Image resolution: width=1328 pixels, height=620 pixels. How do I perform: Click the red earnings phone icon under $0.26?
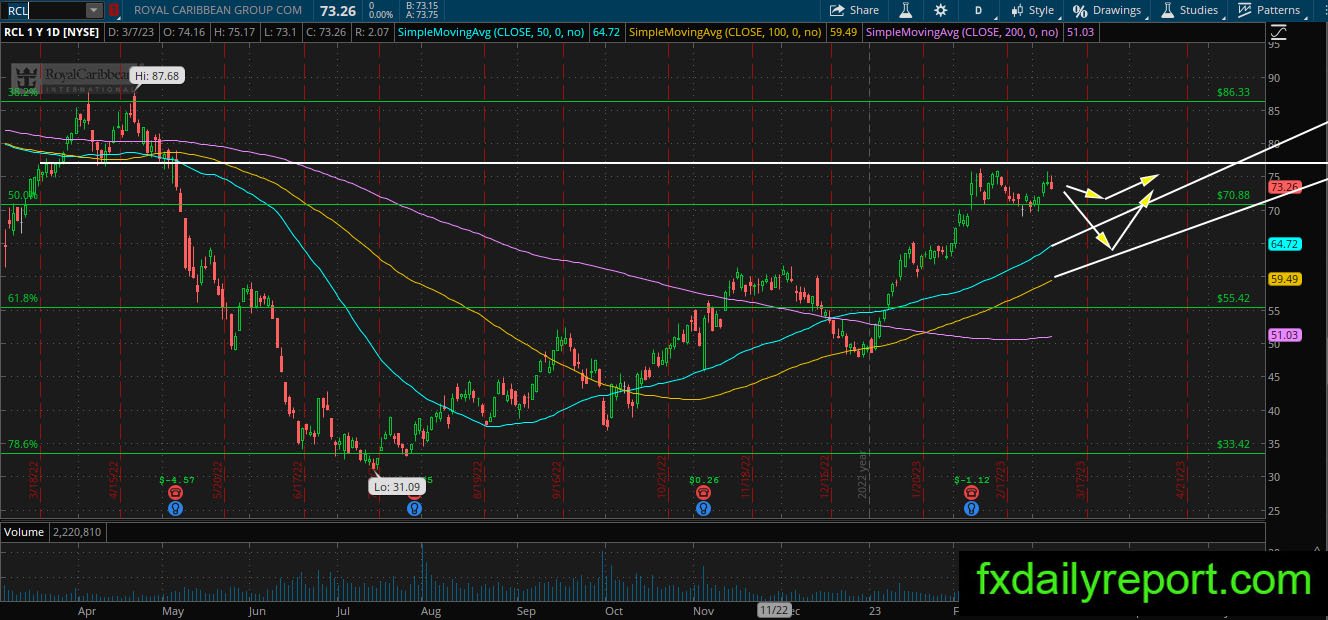coord(705,493)
